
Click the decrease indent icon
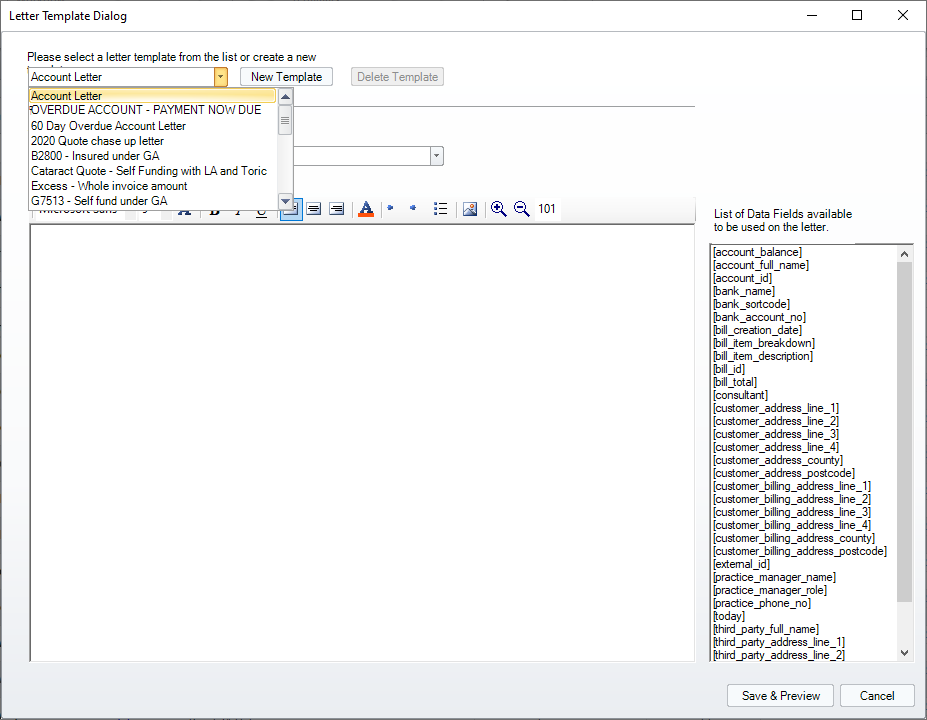(x=391, y=209)
